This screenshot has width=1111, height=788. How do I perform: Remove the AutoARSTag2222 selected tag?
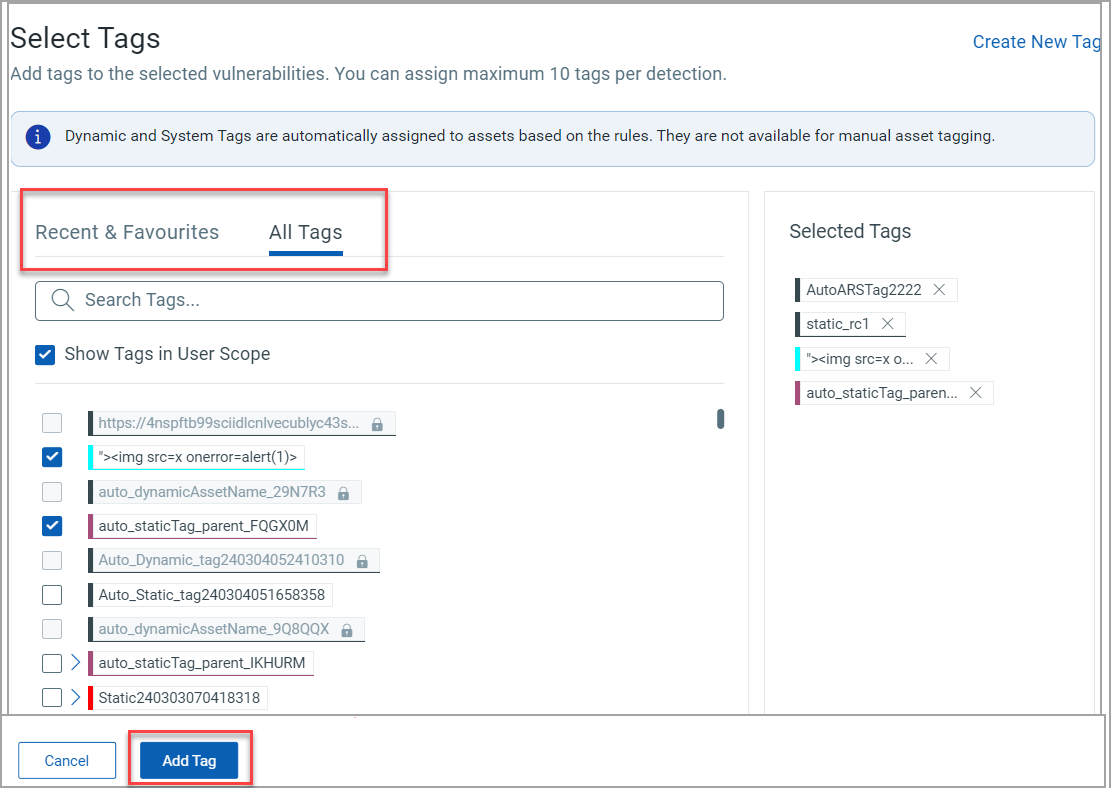(939, 289)
